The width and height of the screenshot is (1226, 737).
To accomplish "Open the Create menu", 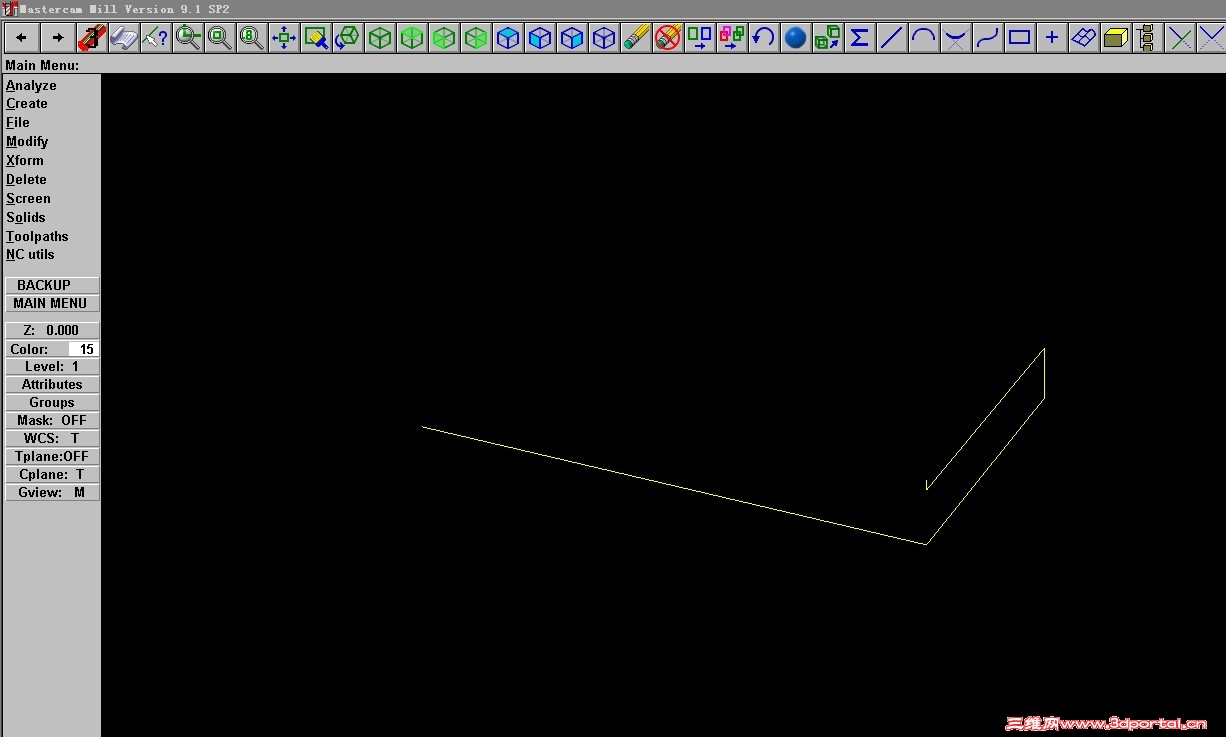I will click(26, 103).
